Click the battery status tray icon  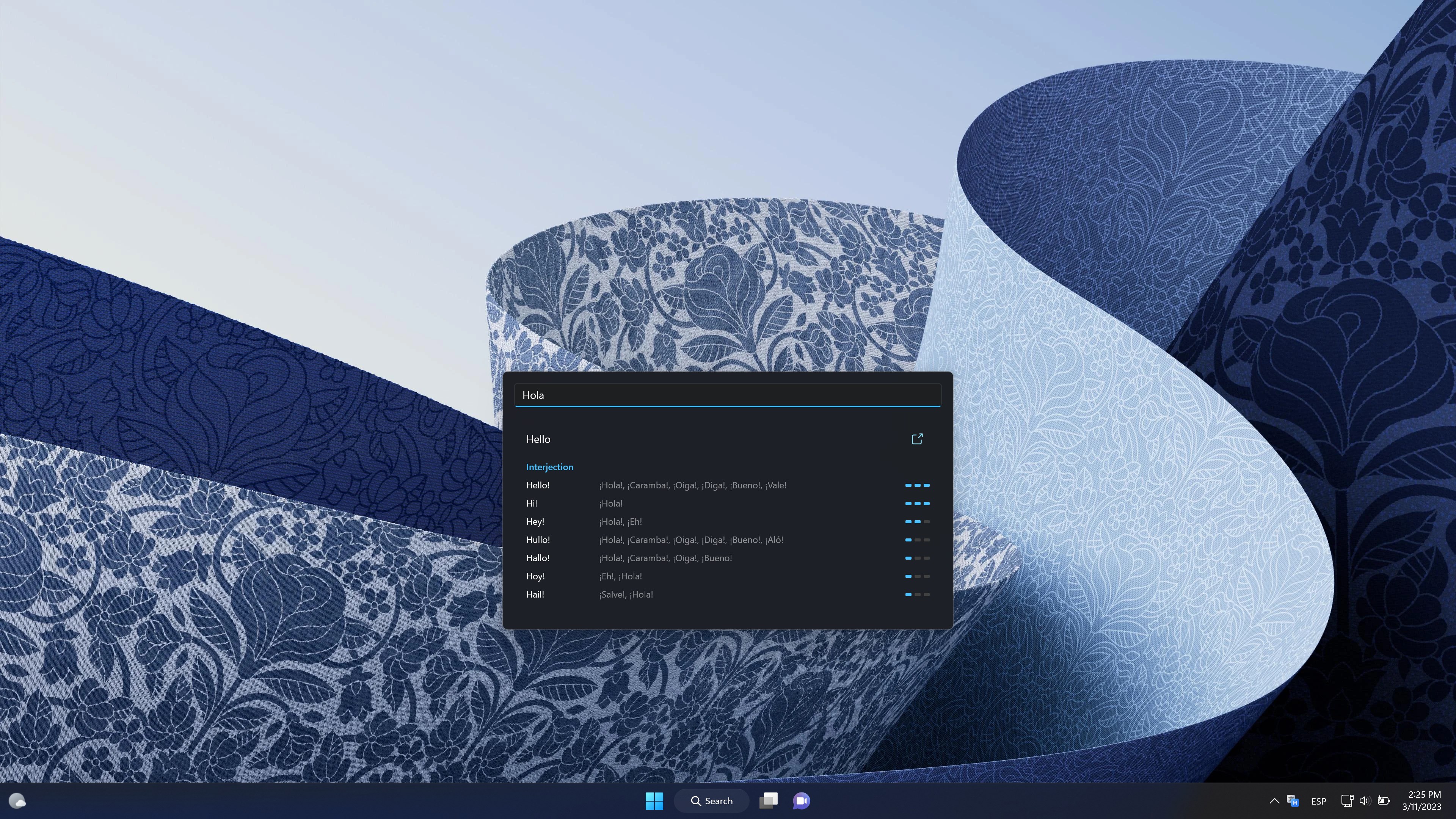pos(1383,801)
